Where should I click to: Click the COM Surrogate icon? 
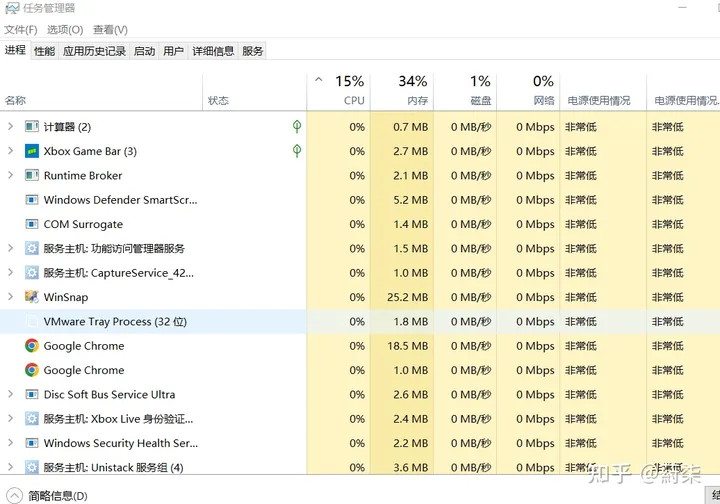32,224
